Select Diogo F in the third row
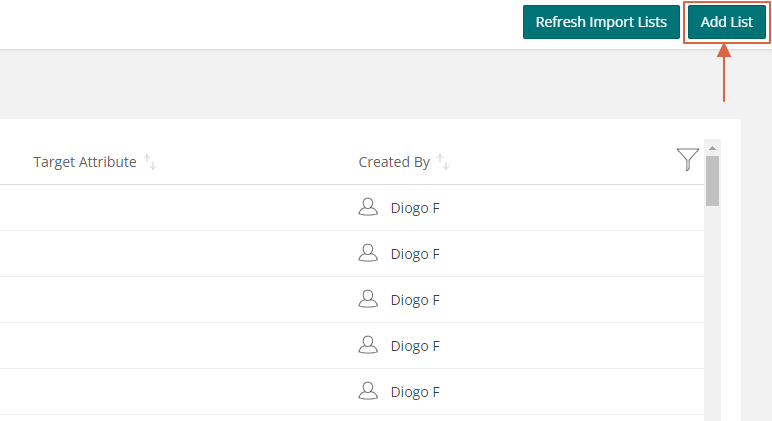Viewport: 772px width, 421px height. point(415,300)
